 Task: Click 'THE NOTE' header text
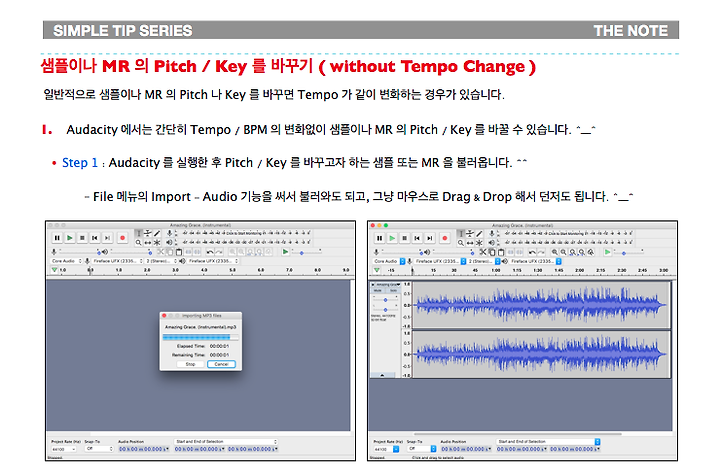[x=631, y=31]
